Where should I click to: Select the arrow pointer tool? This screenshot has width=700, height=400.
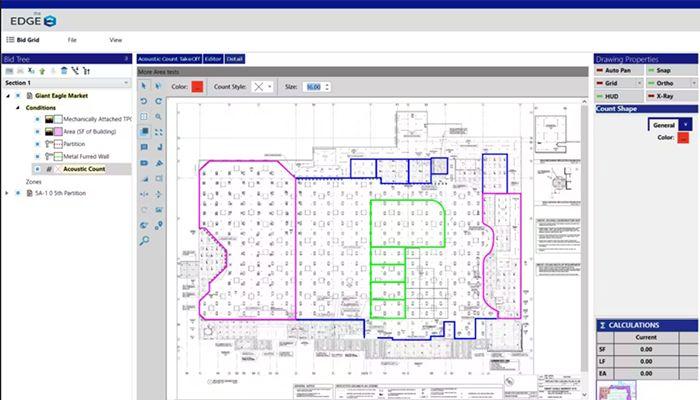pyautogui.click(x=144, y=86)
